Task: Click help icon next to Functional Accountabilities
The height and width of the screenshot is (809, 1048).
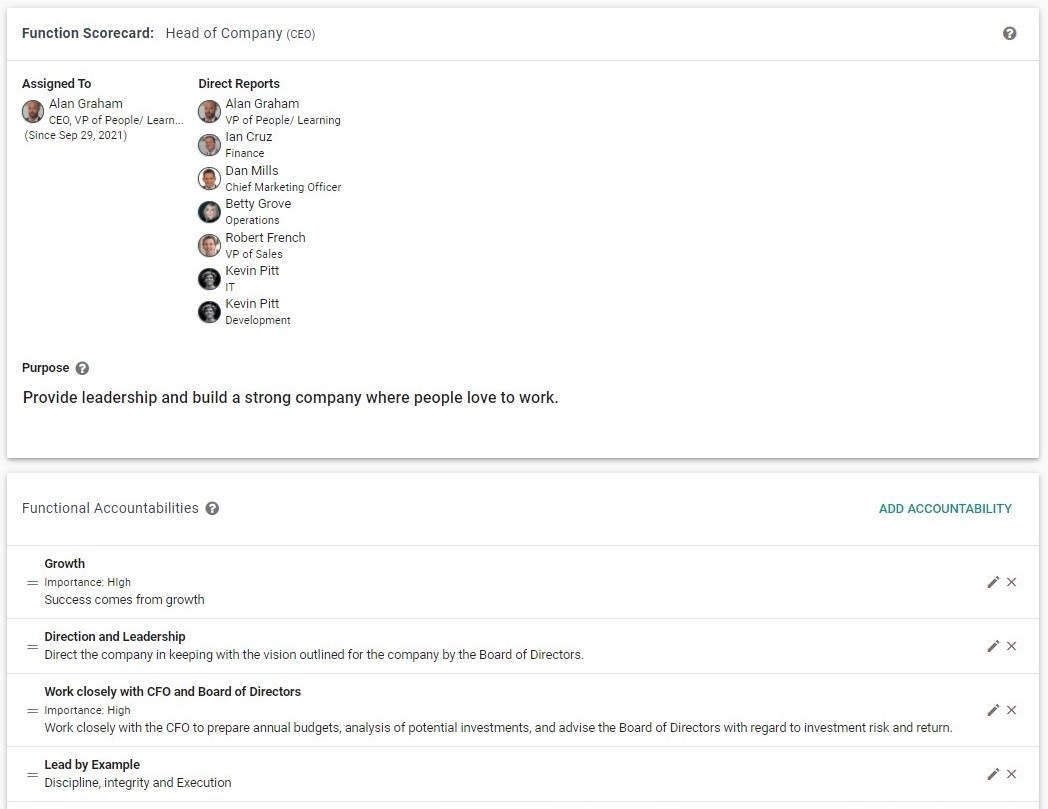Action: 212,508
